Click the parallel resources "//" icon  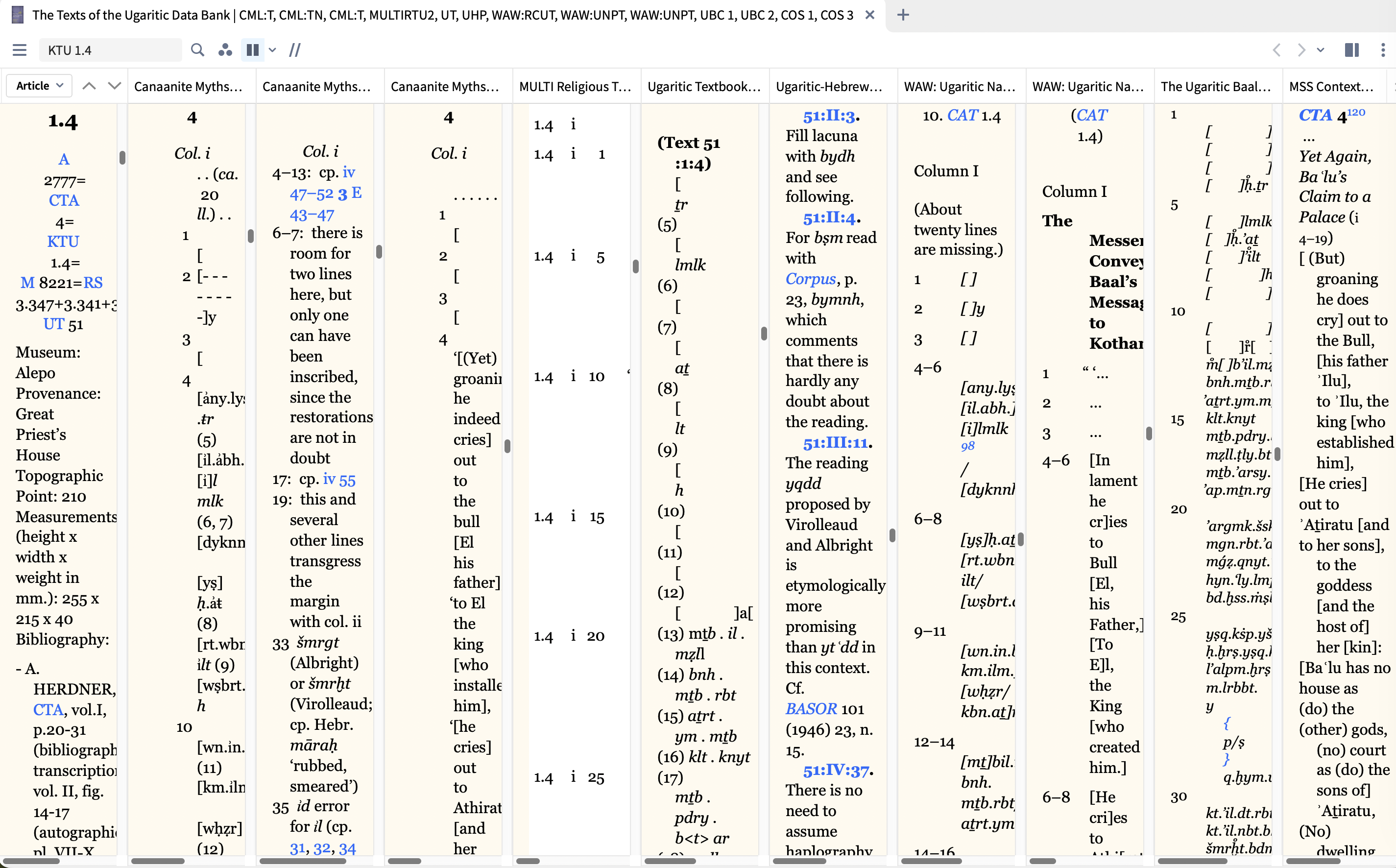pos(294,50)
